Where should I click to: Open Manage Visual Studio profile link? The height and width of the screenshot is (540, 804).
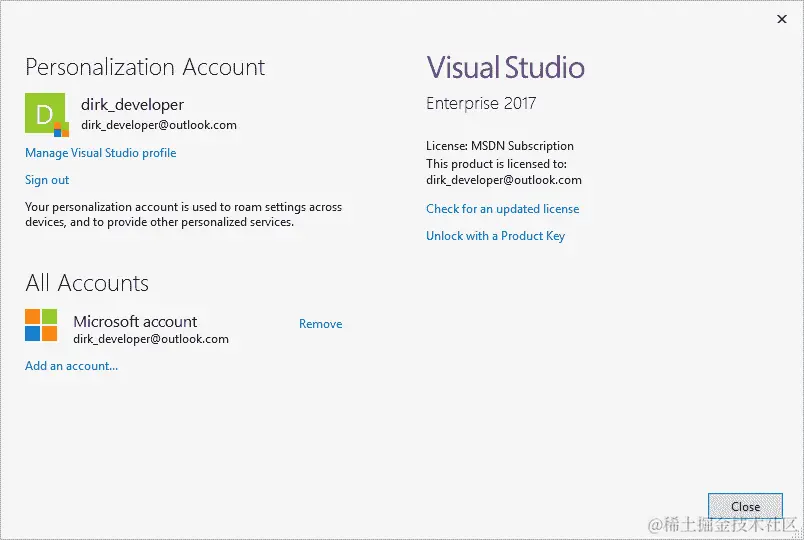(x=100, y=153)
